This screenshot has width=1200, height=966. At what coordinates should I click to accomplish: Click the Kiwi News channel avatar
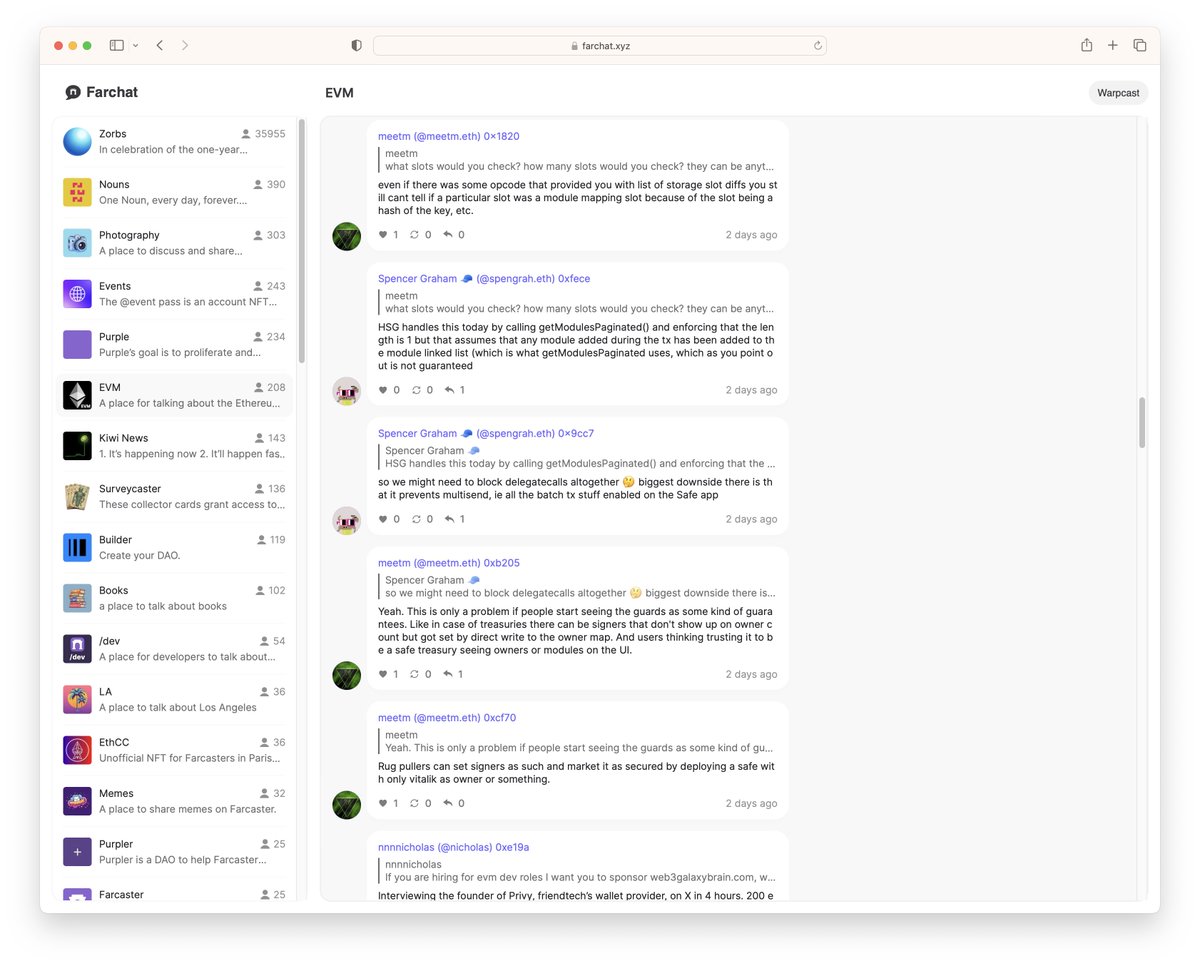click(77, 446)
